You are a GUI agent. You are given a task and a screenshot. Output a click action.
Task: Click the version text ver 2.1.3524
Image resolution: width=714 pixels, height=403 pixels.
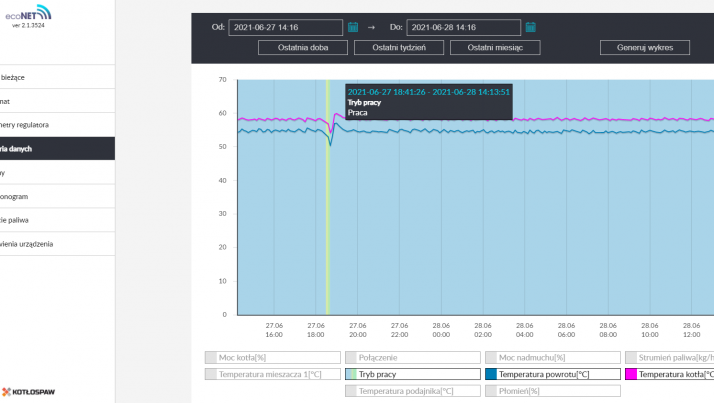click(x=28, y=26)
